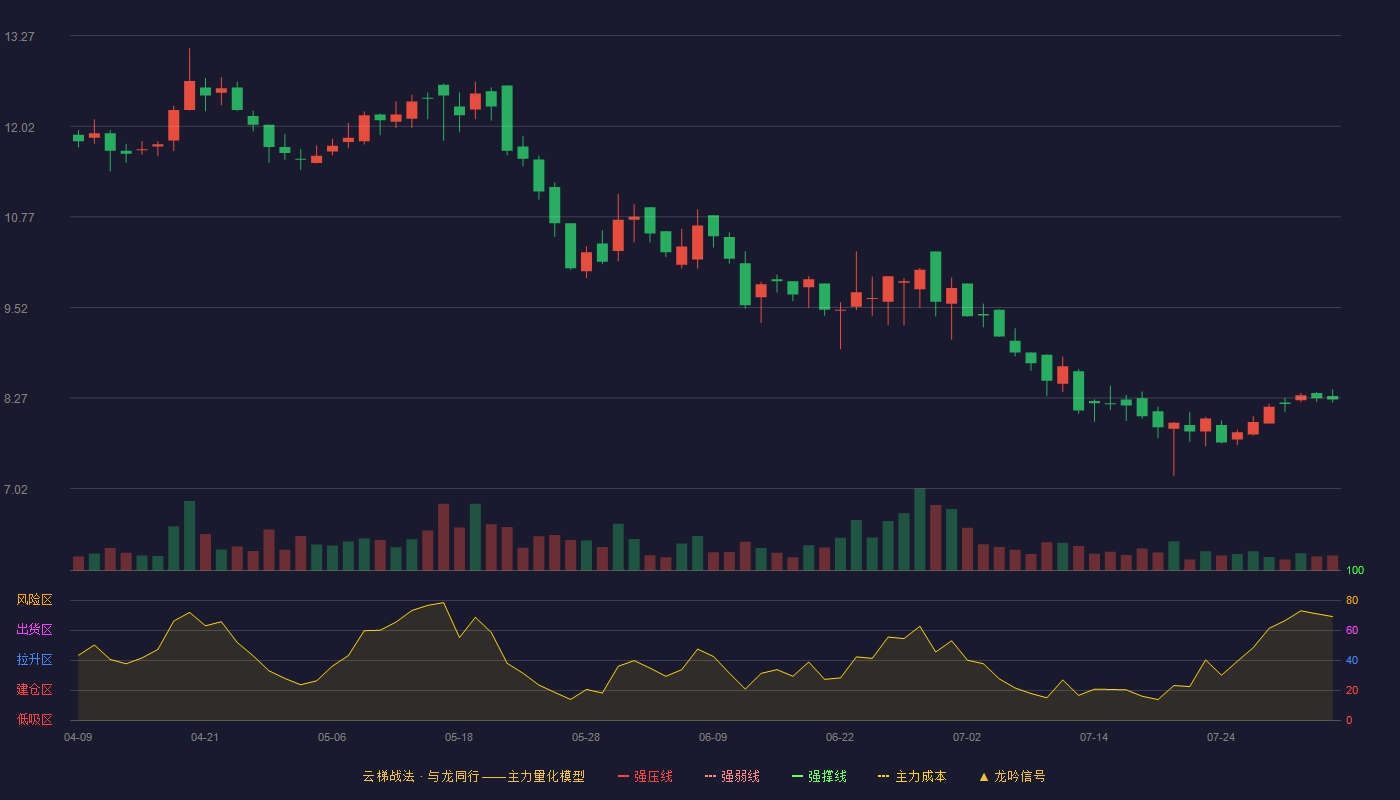Click the 07-14 date label

point(1094,737)
